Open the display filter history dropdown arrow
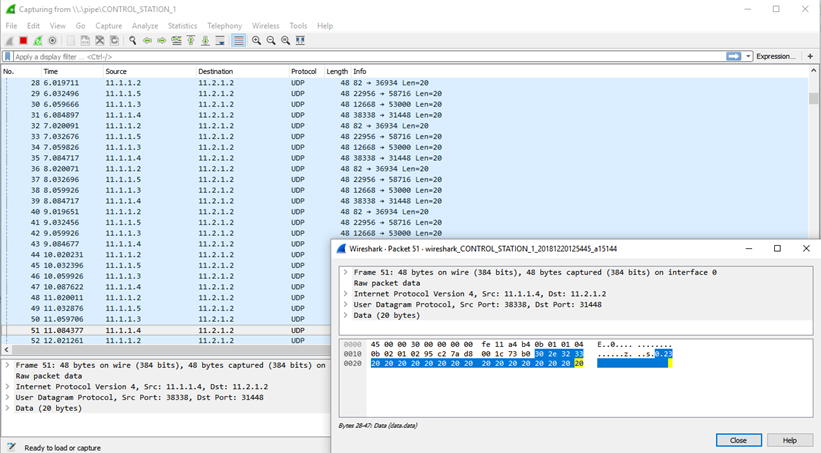Screen dimensions: 821x453 (748, 56)
